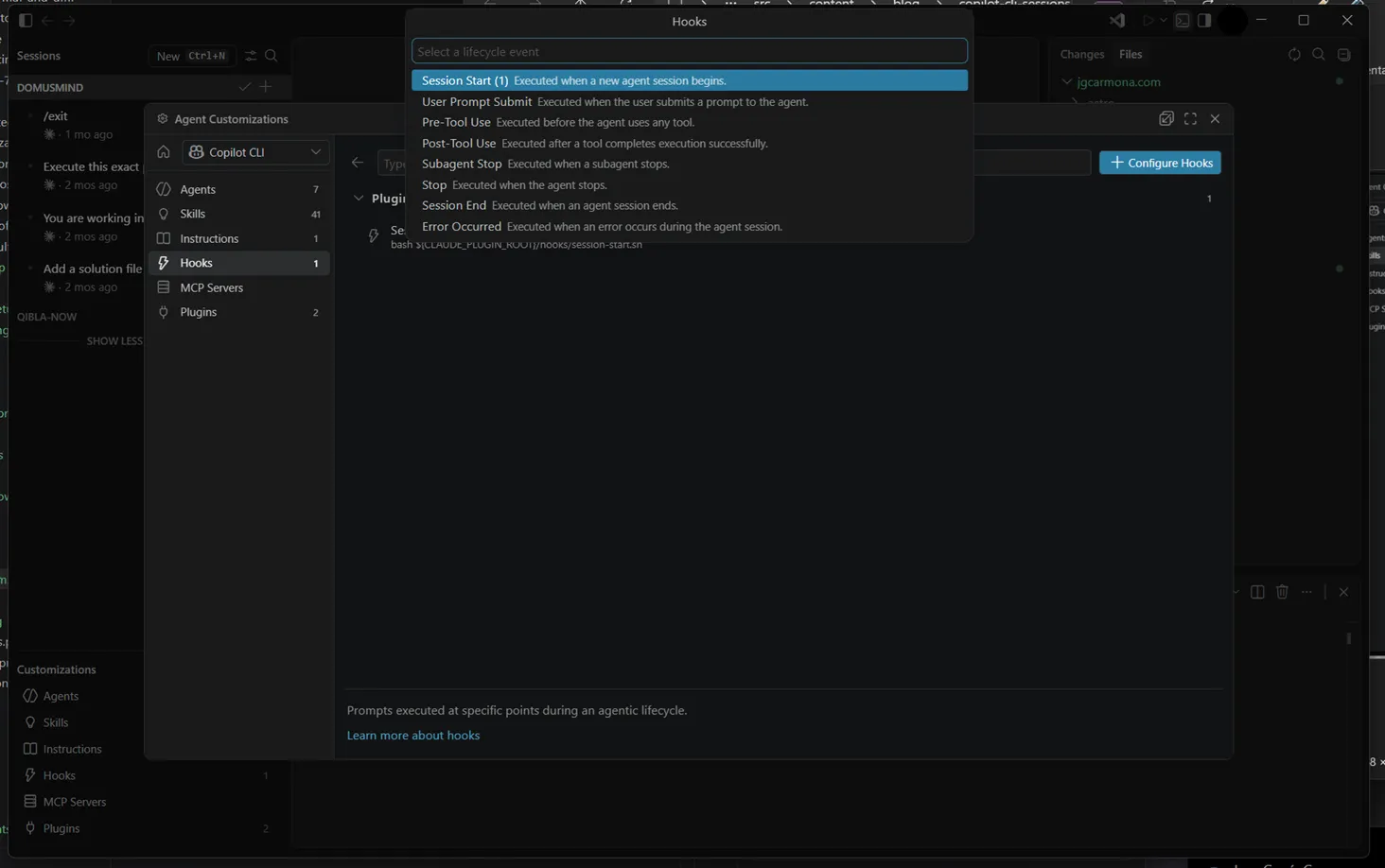The image size is (1385, 868).
Task: Click the lightning hook icon of session-start entry
Action: coord(374,235)
